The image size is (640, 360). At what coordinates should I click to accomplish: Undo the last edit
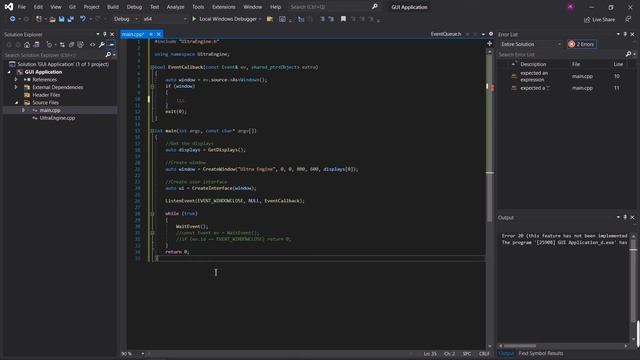click(x=83, y=19)
